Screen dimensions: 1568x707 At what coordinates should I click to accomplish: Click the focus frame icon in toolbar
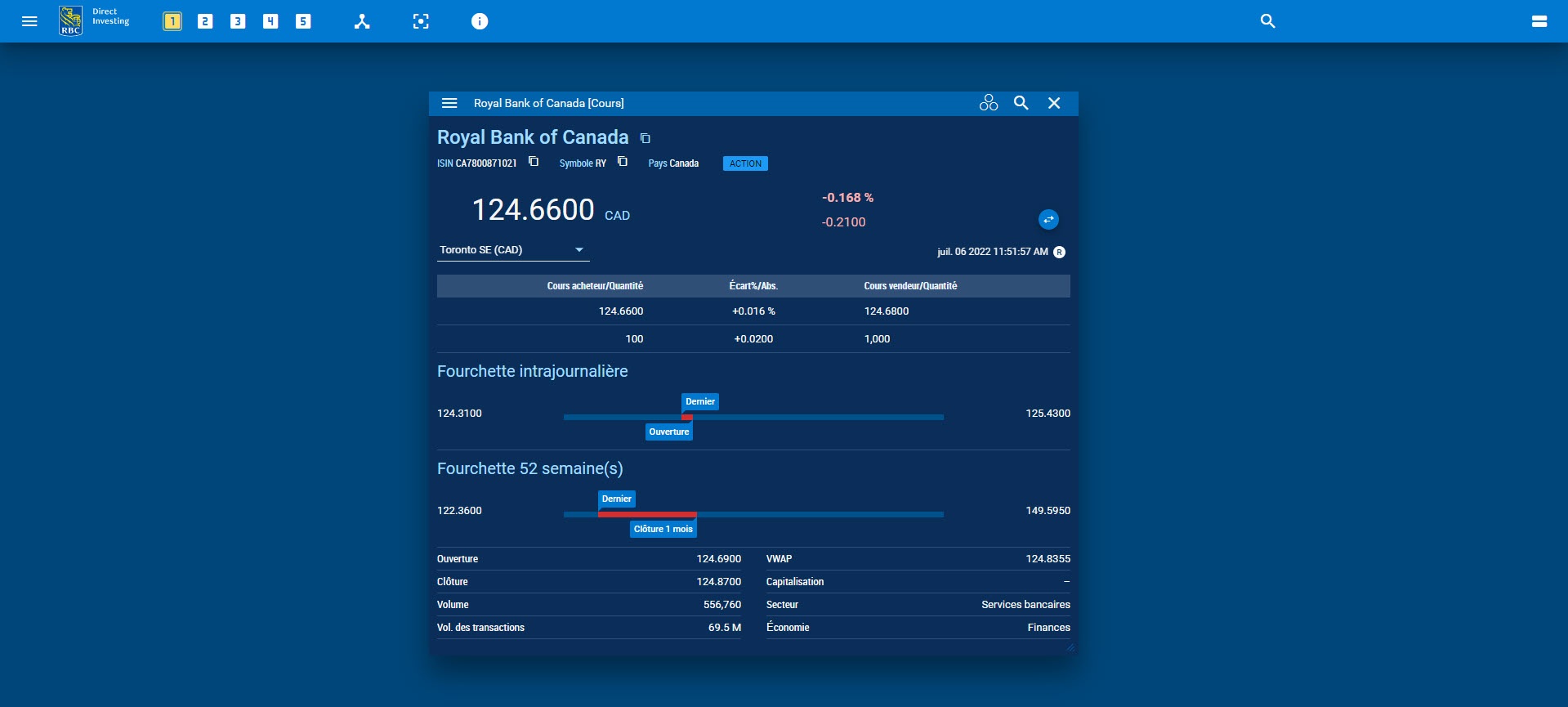[421, 21]
